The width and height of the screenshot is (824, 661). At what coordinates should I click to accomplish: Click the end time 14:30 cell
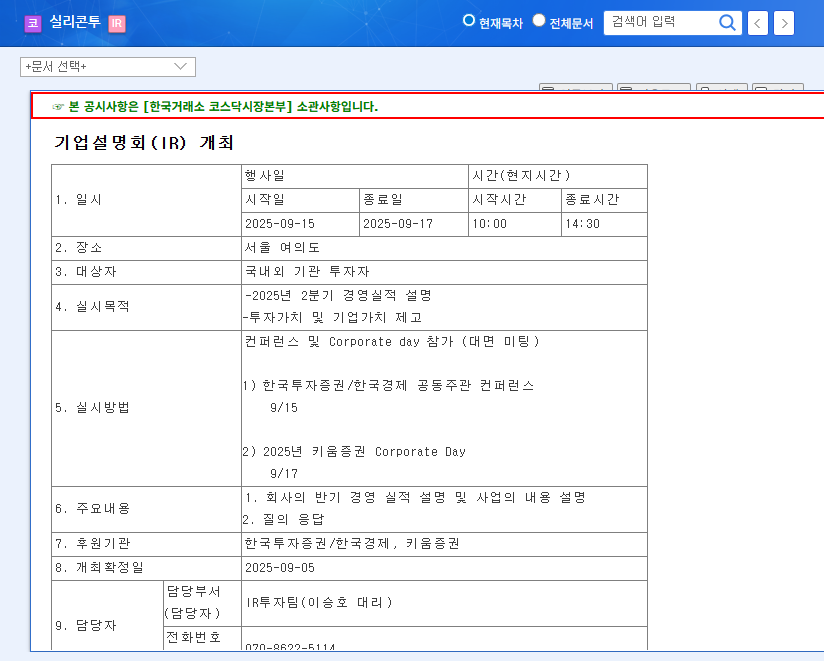coord(604,224)
